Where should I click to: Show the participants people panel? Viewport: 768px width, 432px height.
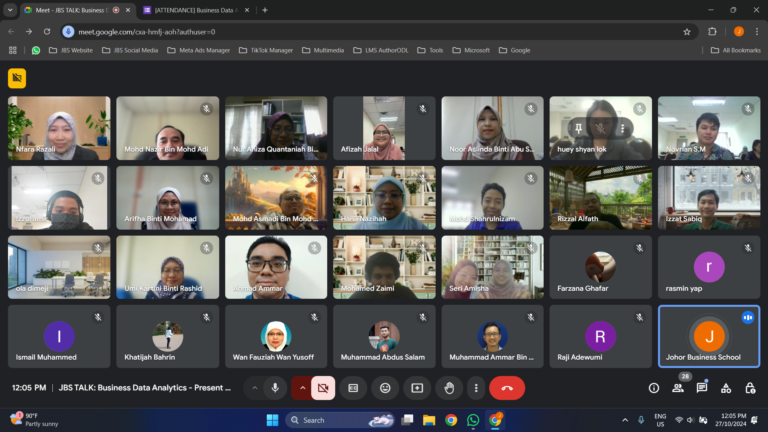(x=678, y=387)
